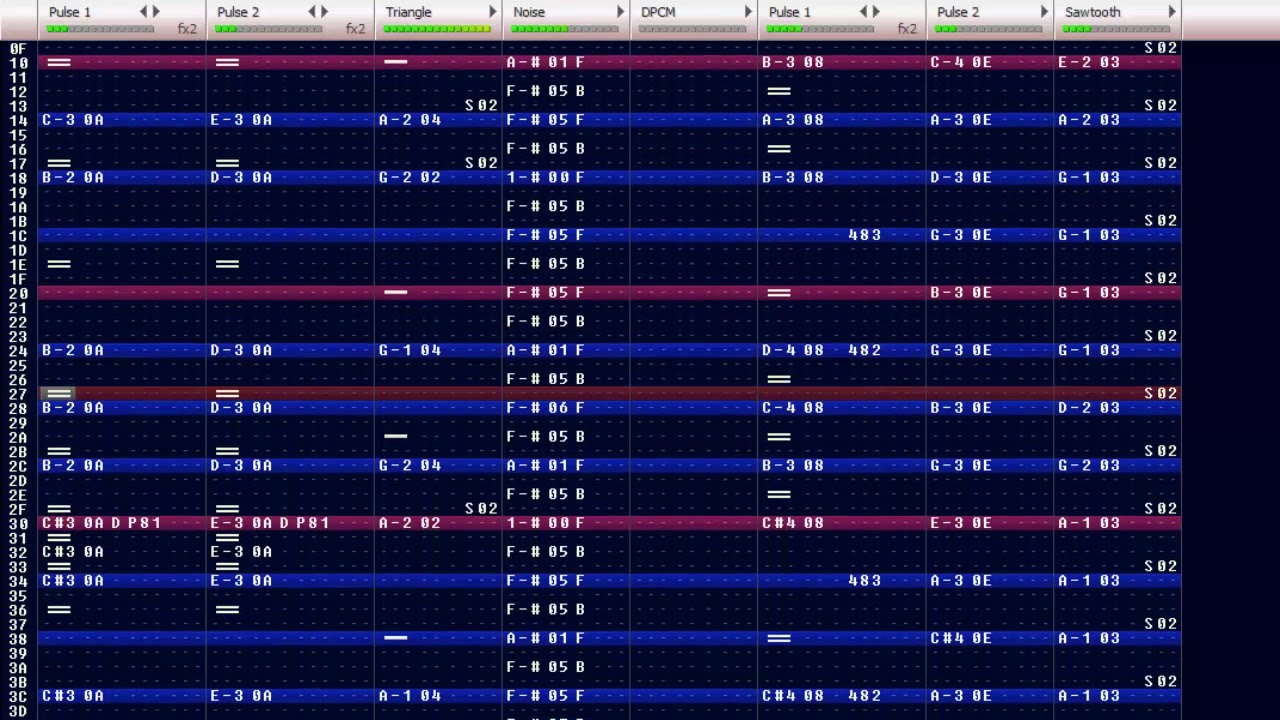The height and width of the screenshot is (720, 1280).
Task: Toggle mute on Sawtooth channel header
Action: pos(1092,12)
